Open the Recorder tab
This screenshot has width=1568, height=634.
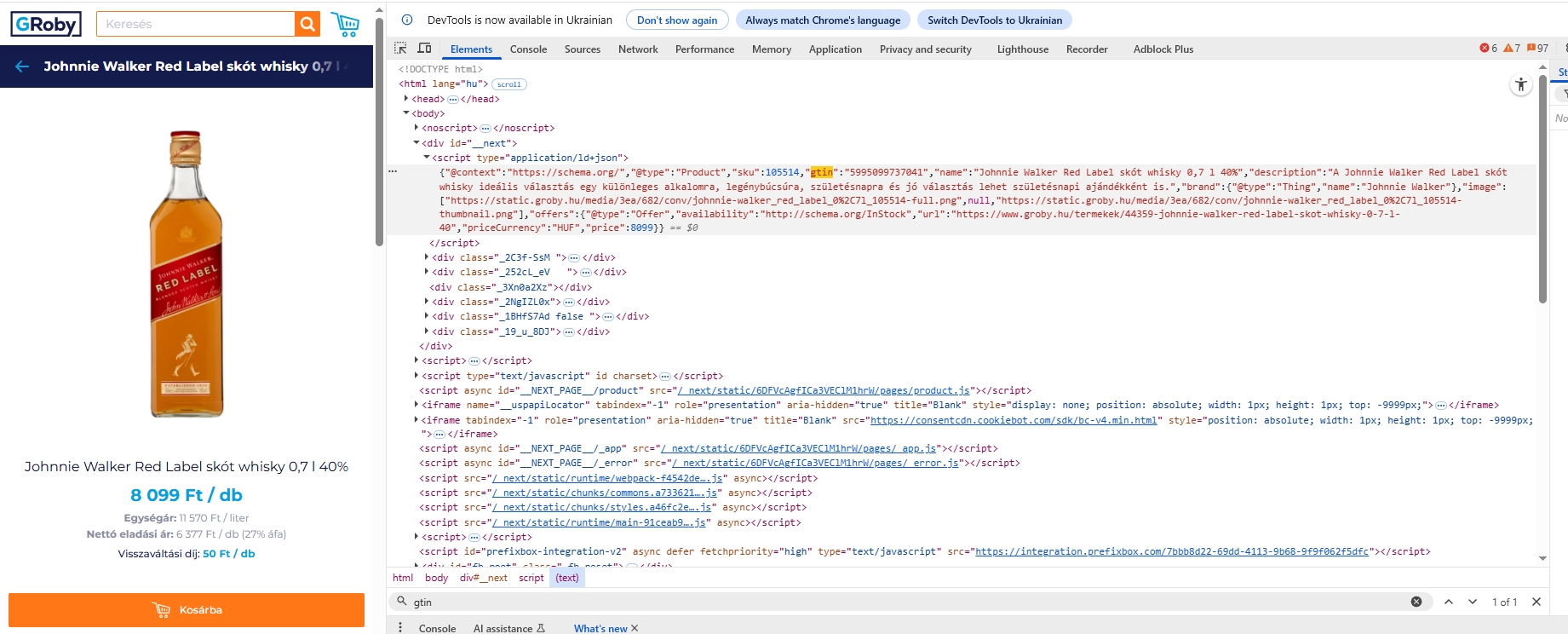pos(1087,49)
